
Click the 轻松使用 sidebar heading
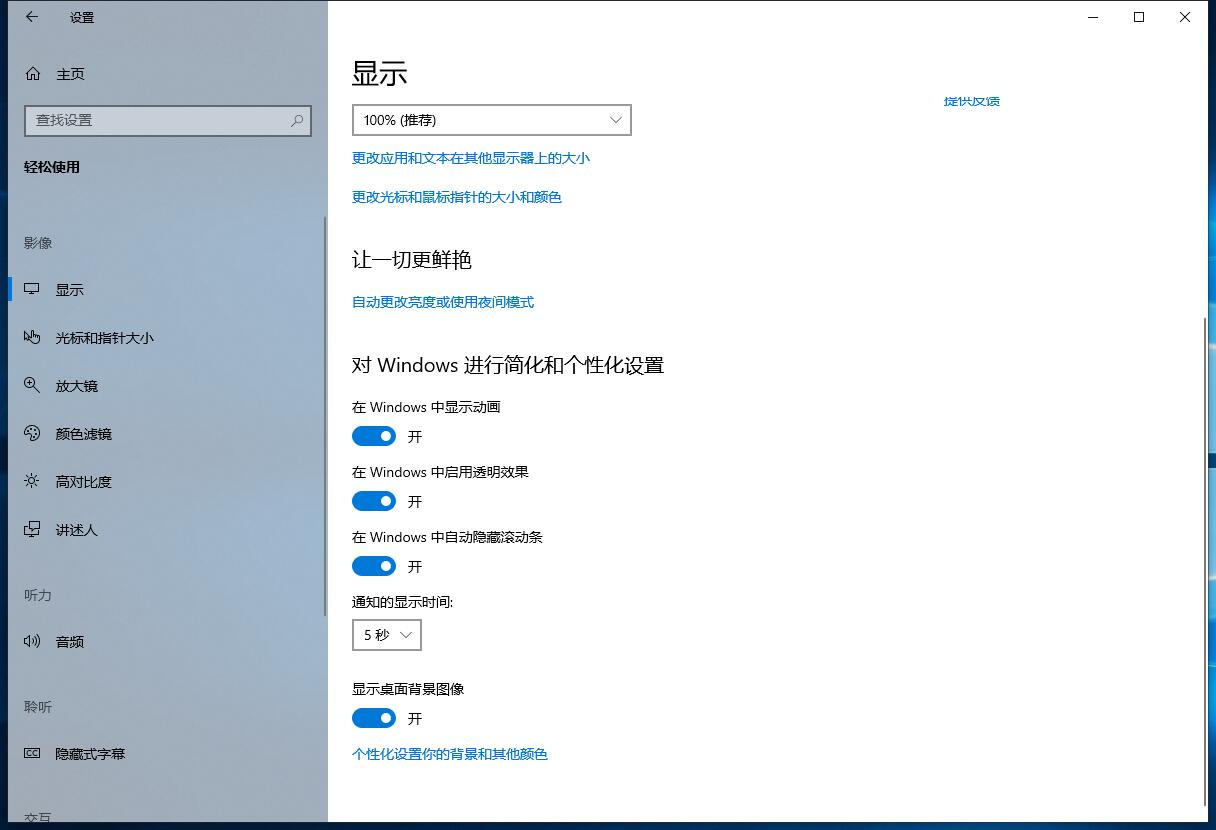[x=52, y=167]
